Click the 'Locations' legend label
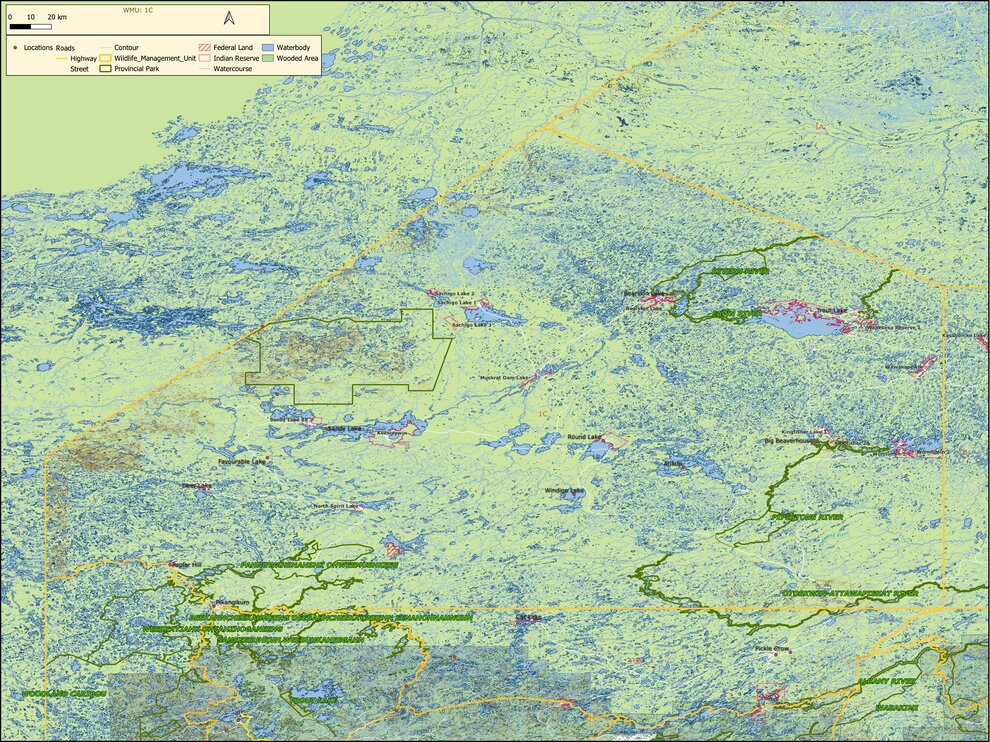The height and width of the screenshot is (742, 990). click(38, 47)
